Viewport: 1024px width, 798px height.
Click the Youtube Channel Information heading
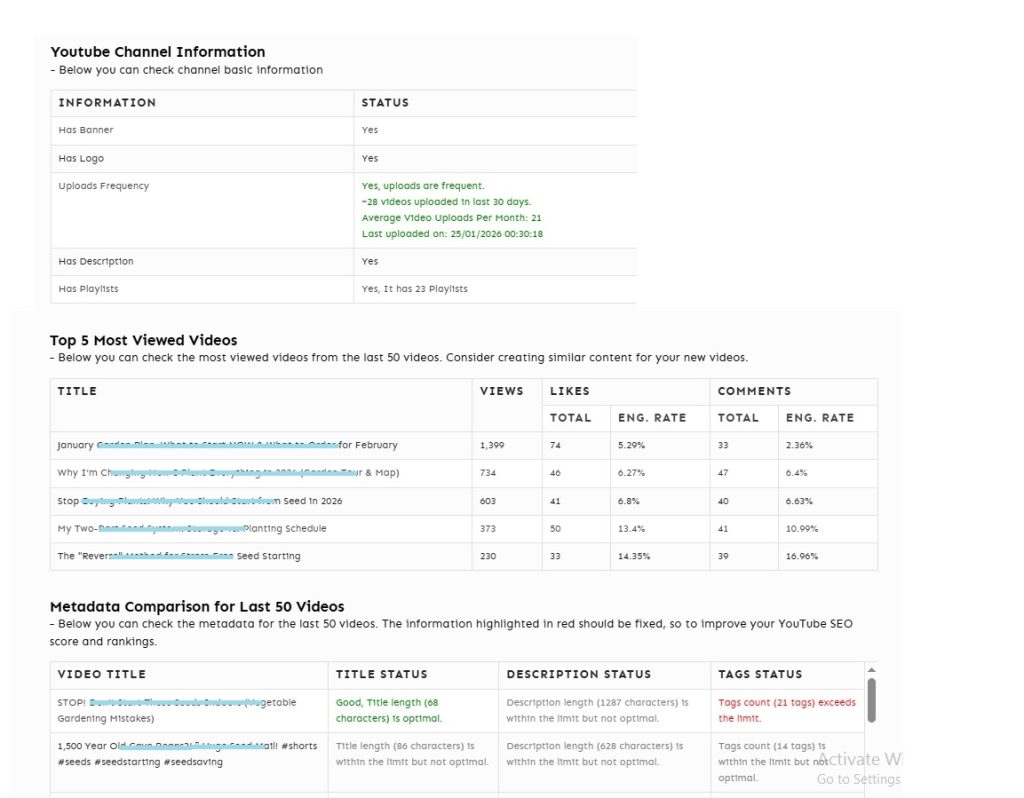click(x=156, y=51)
